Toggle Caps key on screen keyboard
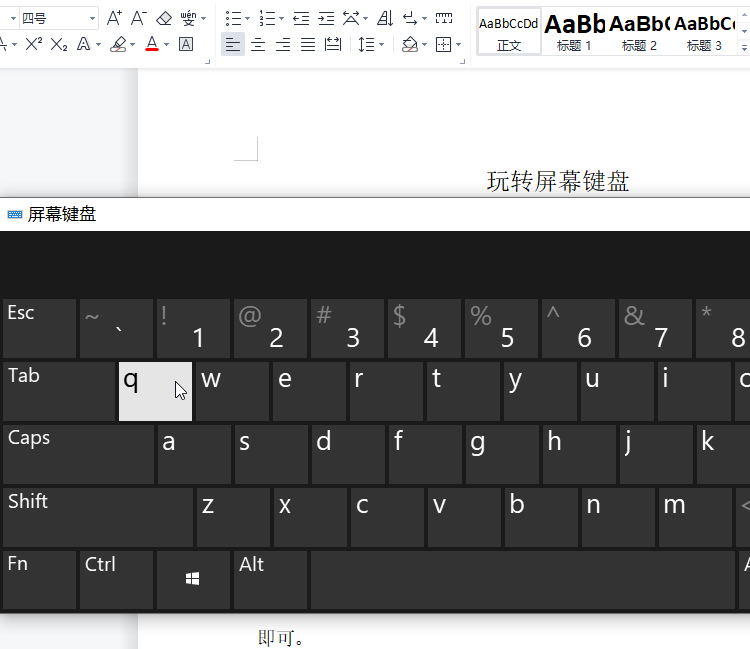Image resolution: width=750 pixels, height=649 pixels. coord(78,453)
